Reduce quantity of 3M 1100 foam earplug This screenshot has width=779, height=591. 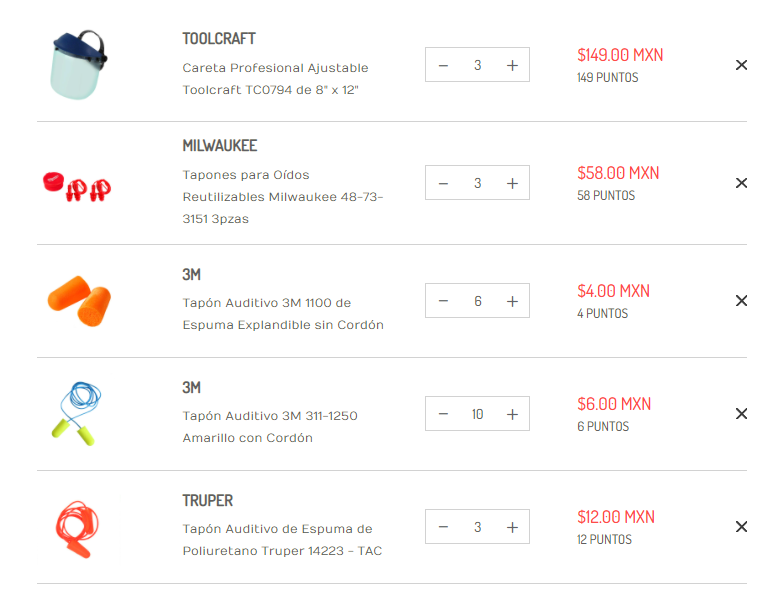point(443,301)
